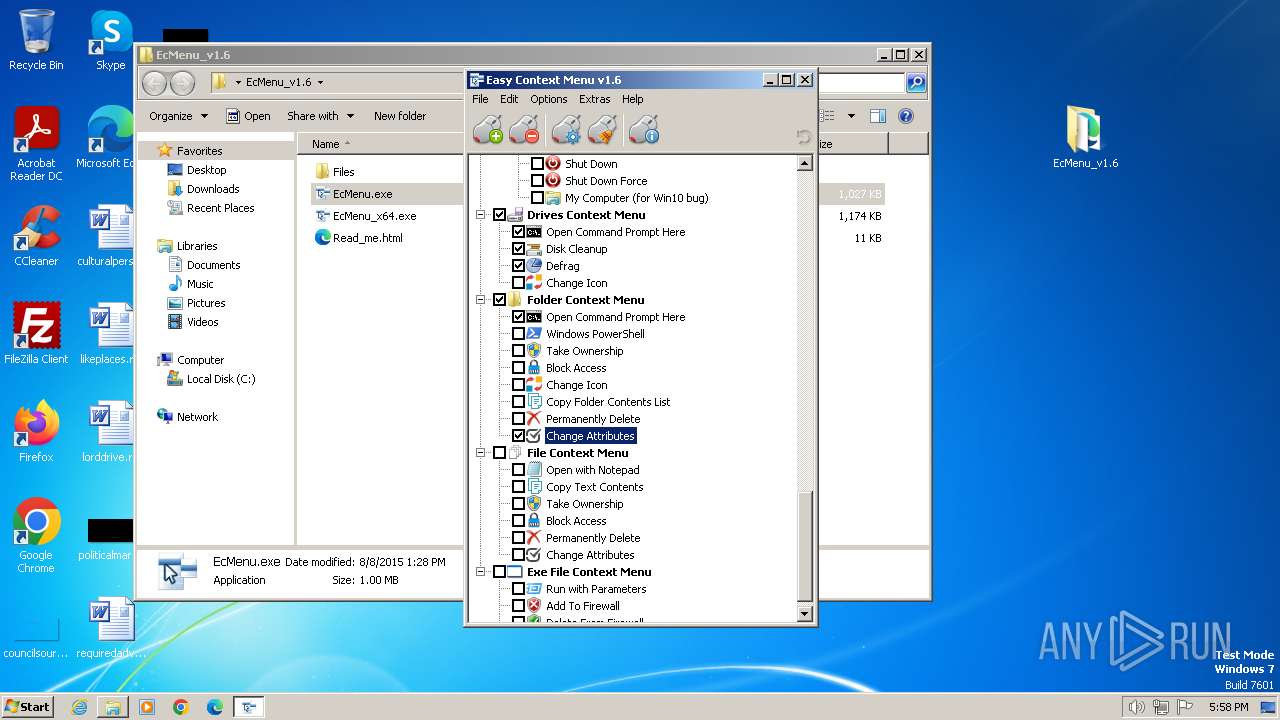This screenshot has width=1280, height=720.
Task: Click the About mouse icon with blue info
Action: [644, 130]
